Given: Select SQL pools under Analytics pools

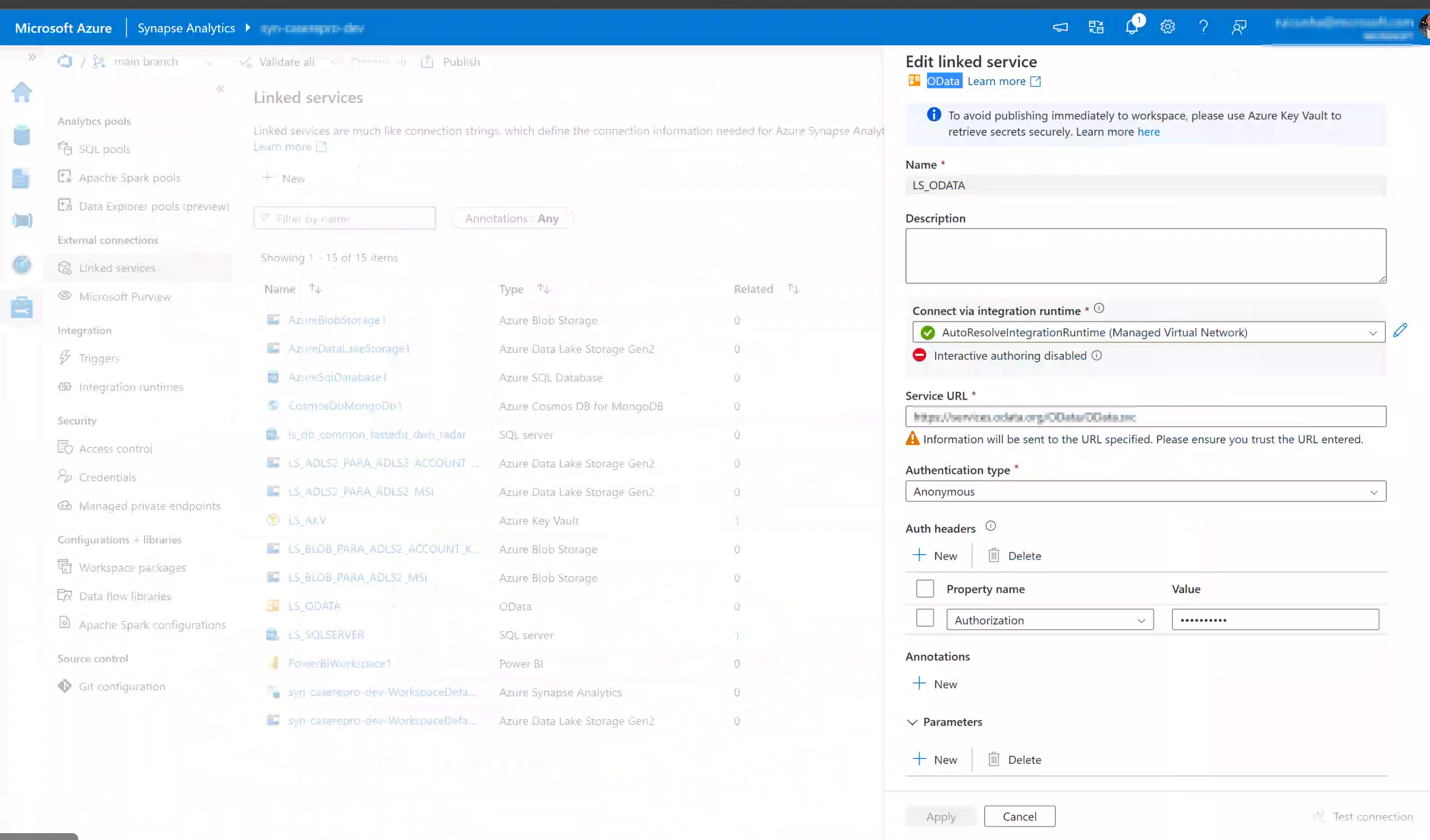Looking at the screenshot, I should pos(103,149).
